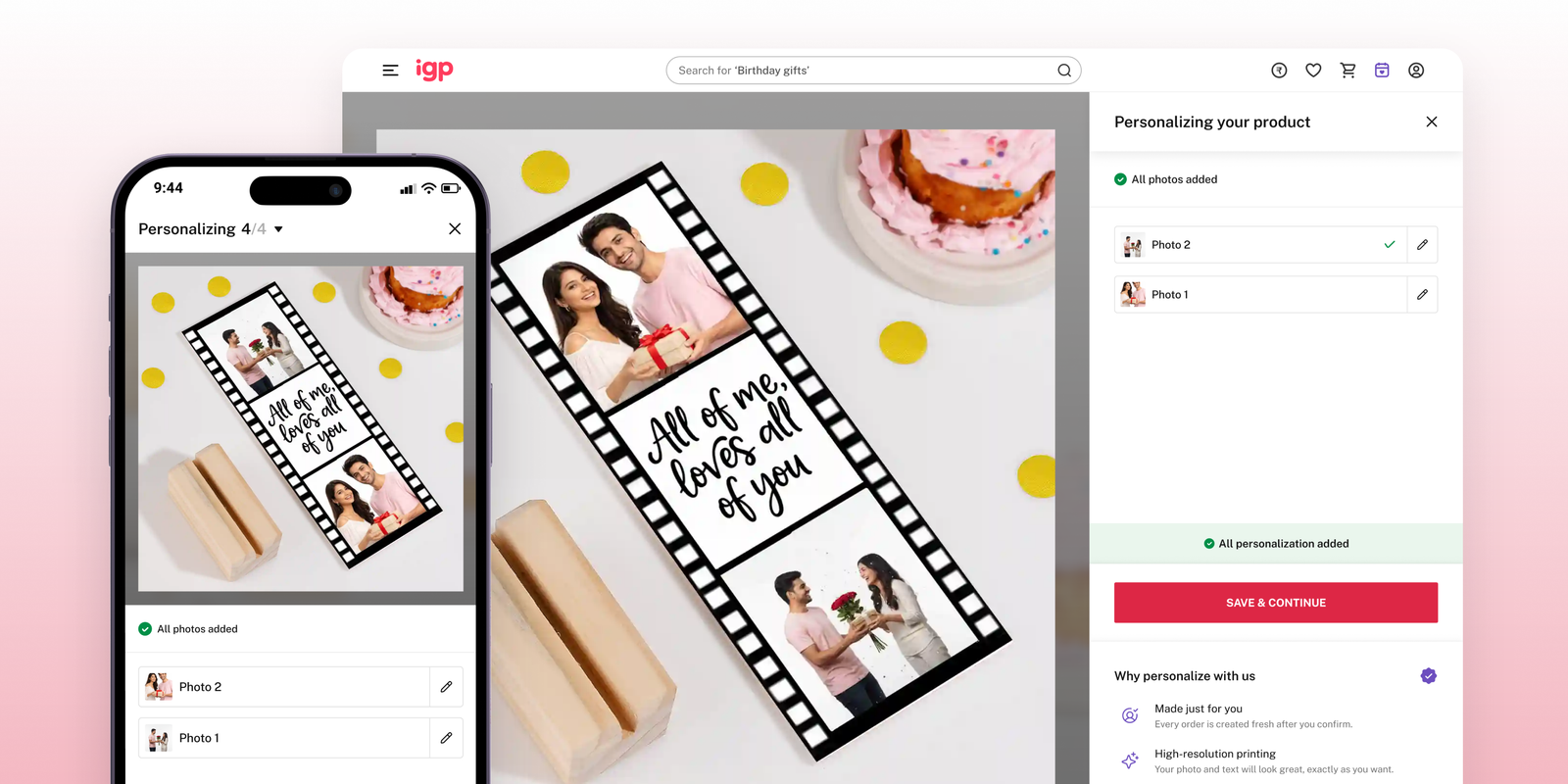Image resolution: width=1568 pixels, height=784 pixels.
Task: Click the Made just for you icon
Action: [x=1130, y=715]
